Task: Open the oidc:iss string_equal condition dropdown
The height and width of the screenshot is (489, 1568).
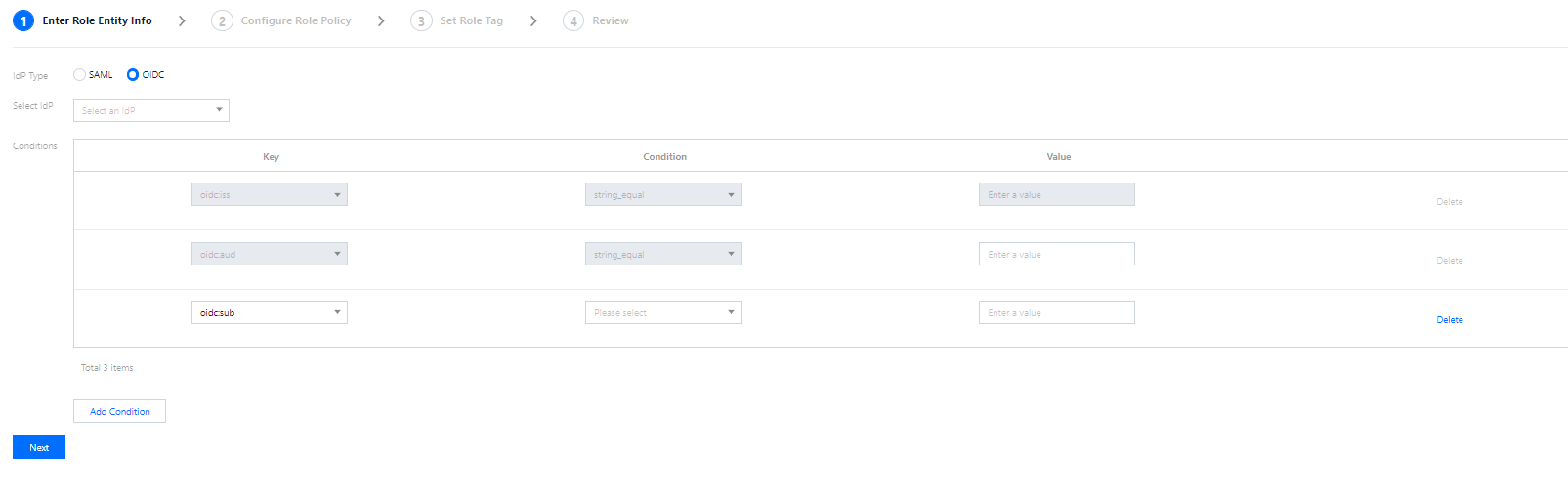Action: 662,194
